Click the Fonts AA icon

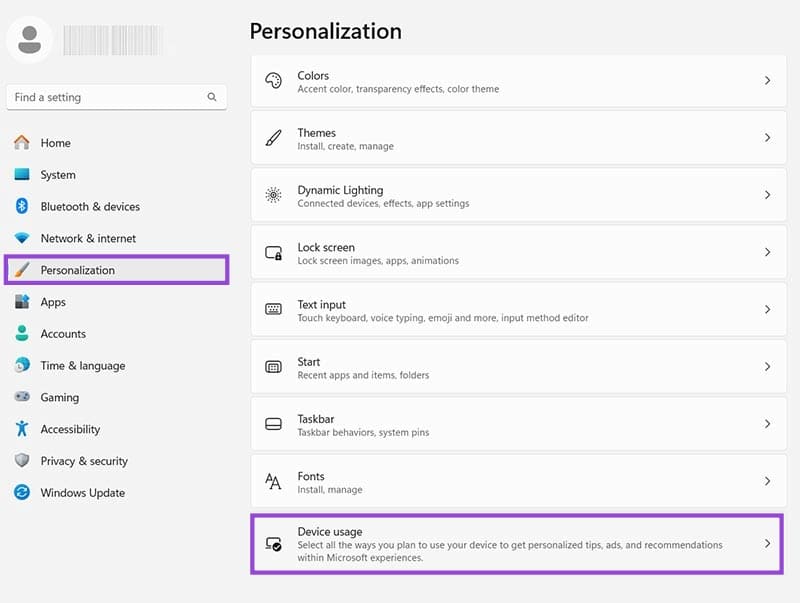point(273,481)
